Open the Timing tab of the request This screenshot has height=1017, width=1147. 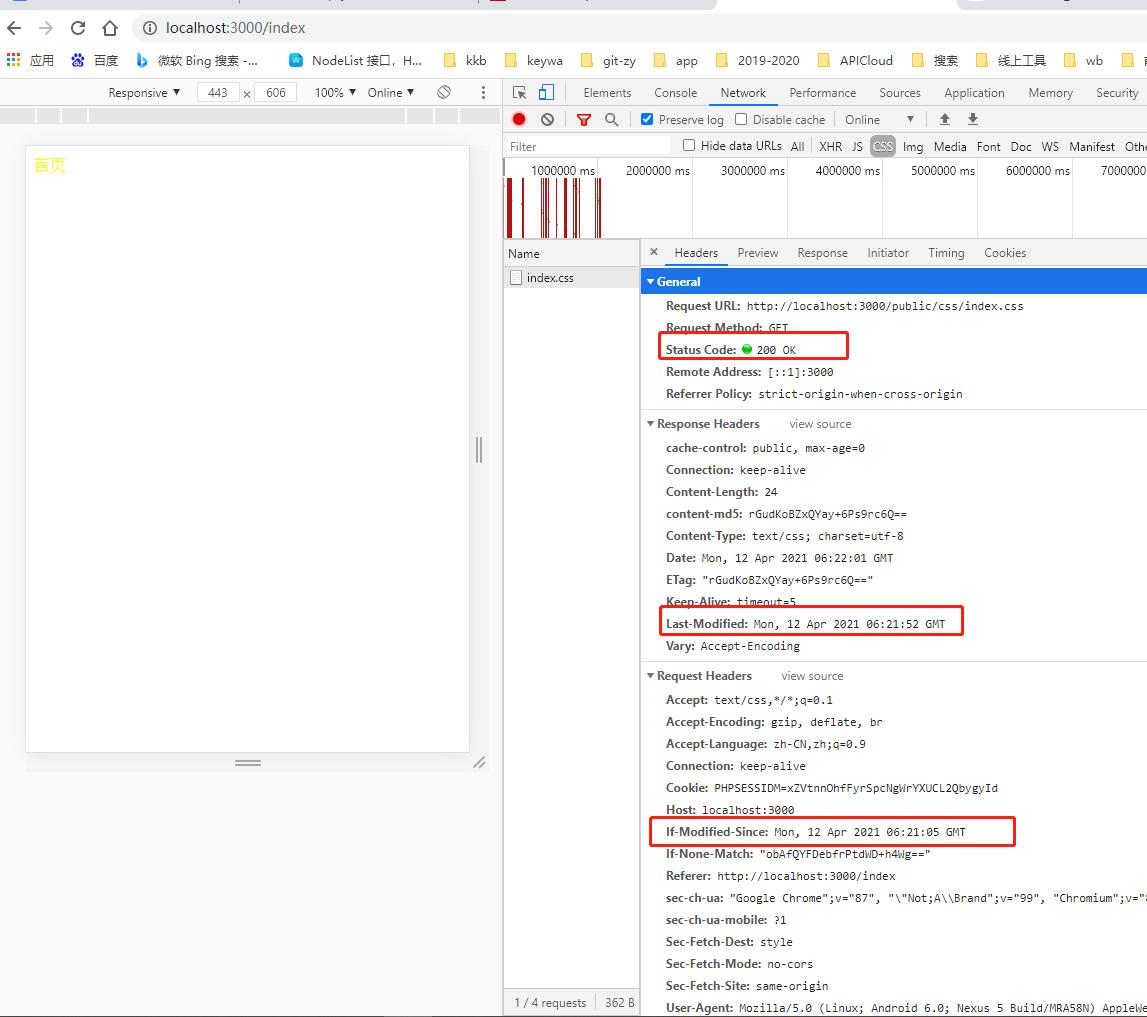[945, 253]
